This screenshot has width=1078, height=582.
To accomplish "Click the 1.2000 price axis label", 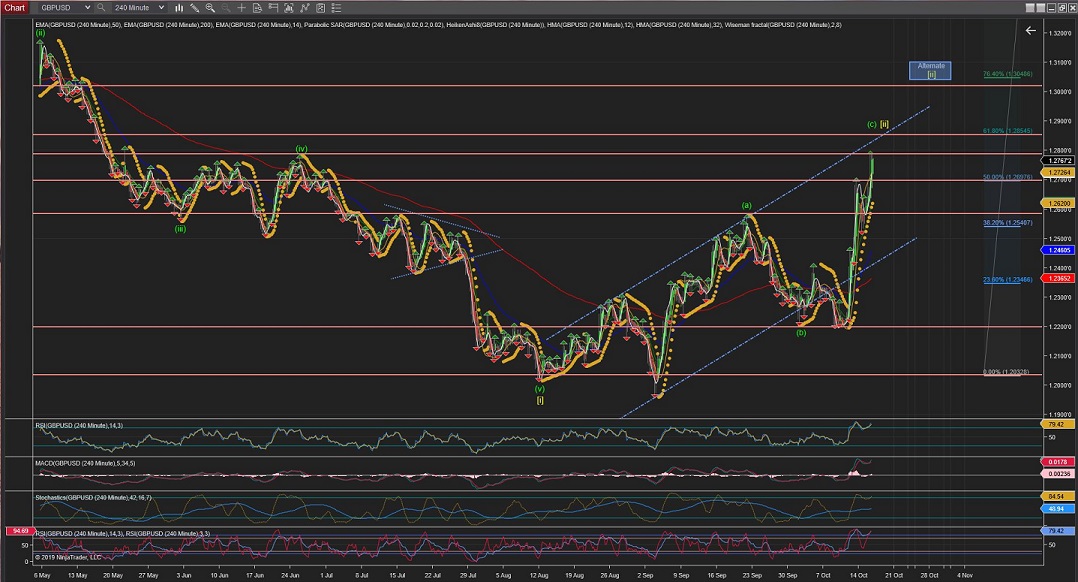I will 1060,385.
